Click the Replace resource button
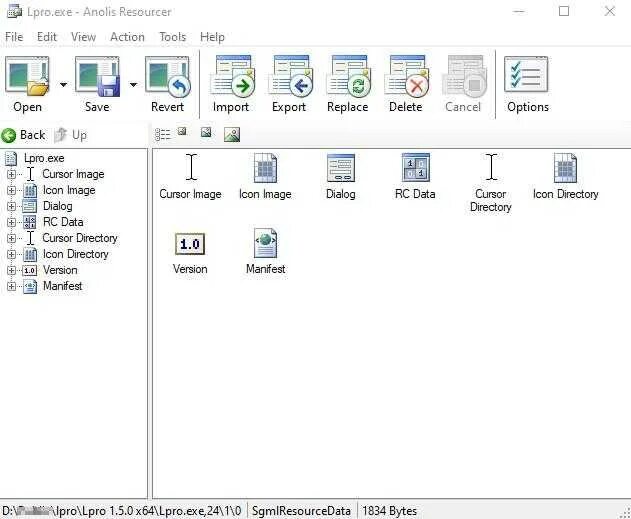 click(x=348, y=84)
